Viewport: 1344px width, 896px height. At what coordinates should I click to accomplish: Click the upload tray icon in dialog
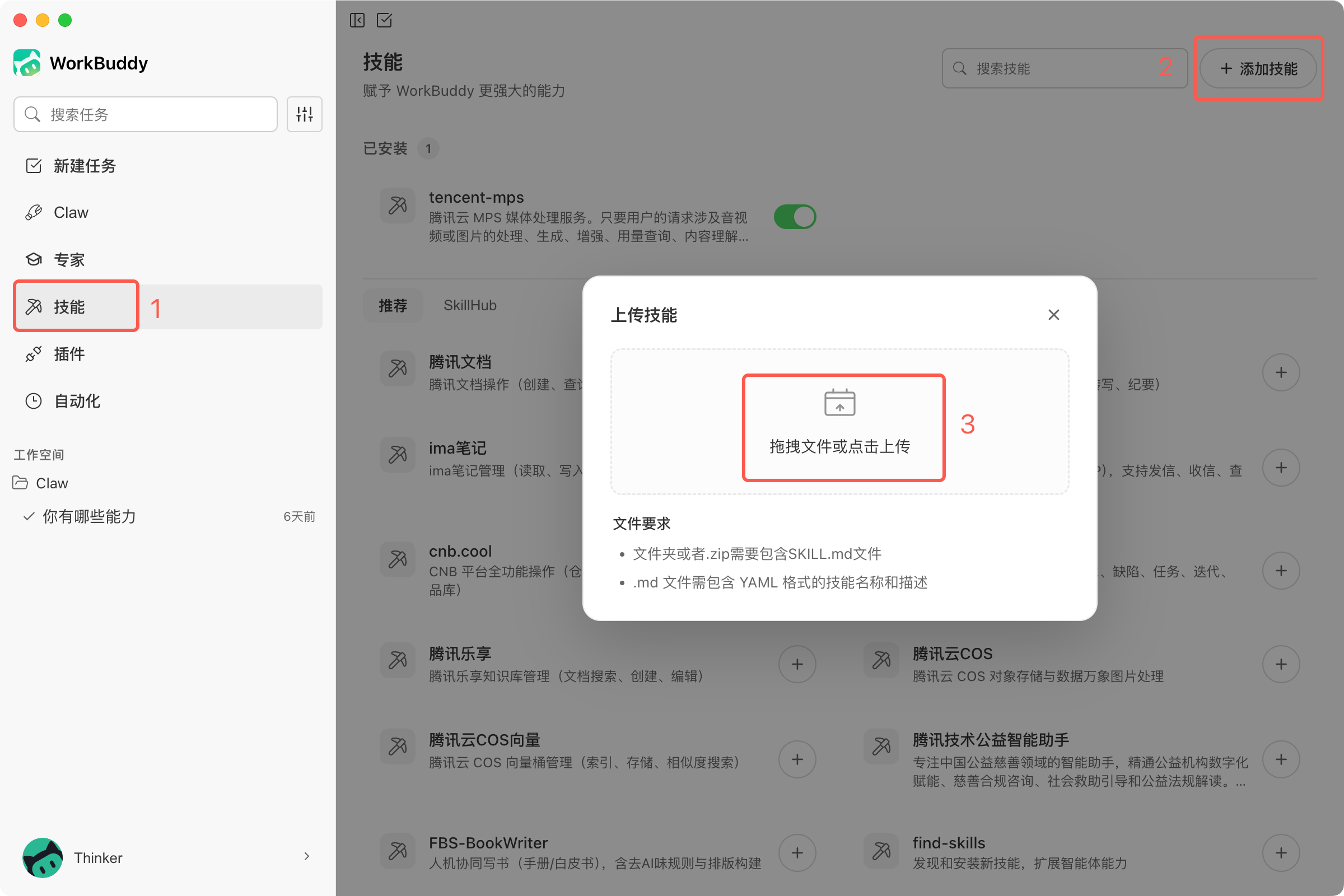(839, 403)
